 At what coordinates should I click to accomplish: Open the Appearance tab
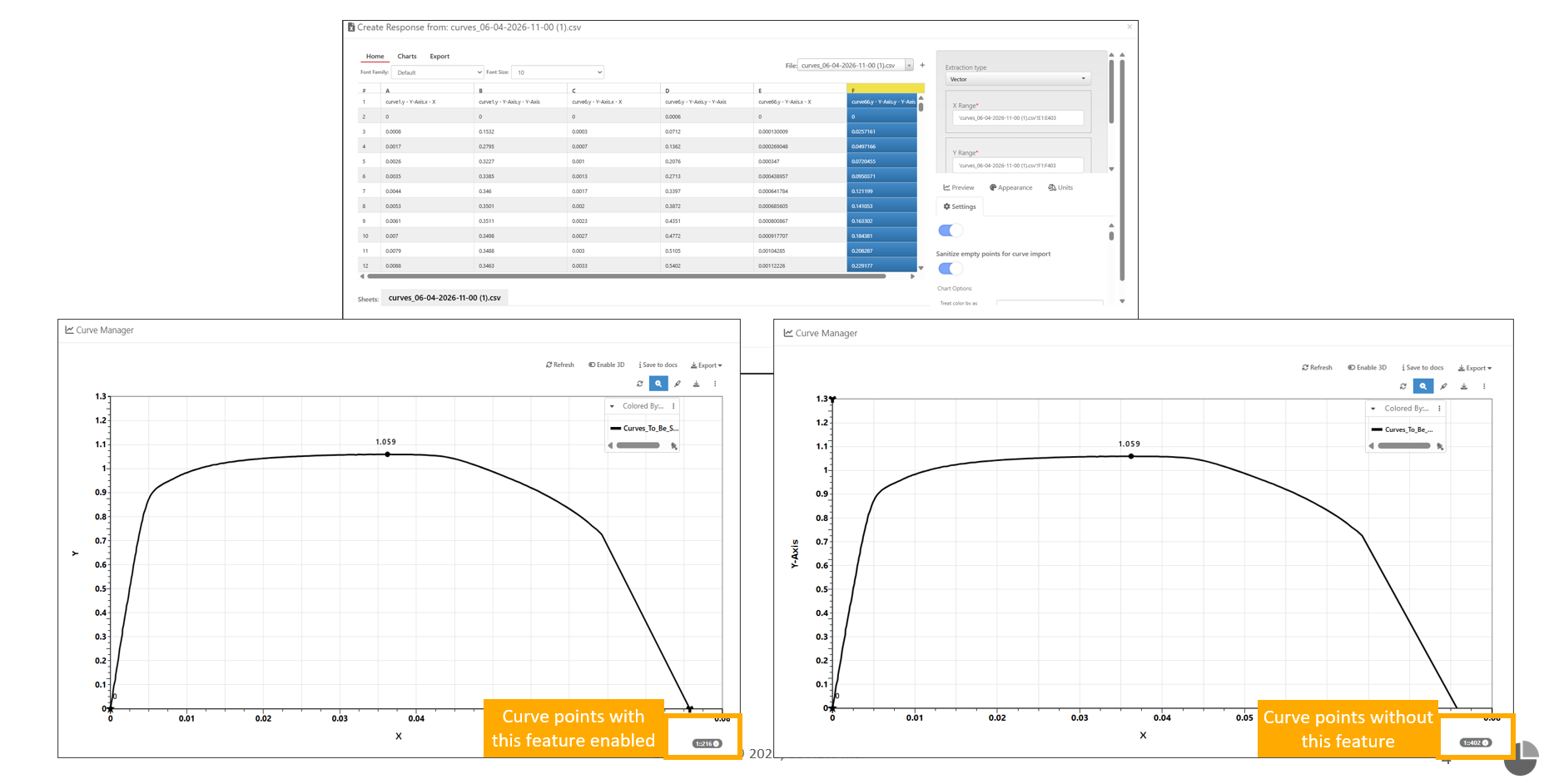[1010, 187]
